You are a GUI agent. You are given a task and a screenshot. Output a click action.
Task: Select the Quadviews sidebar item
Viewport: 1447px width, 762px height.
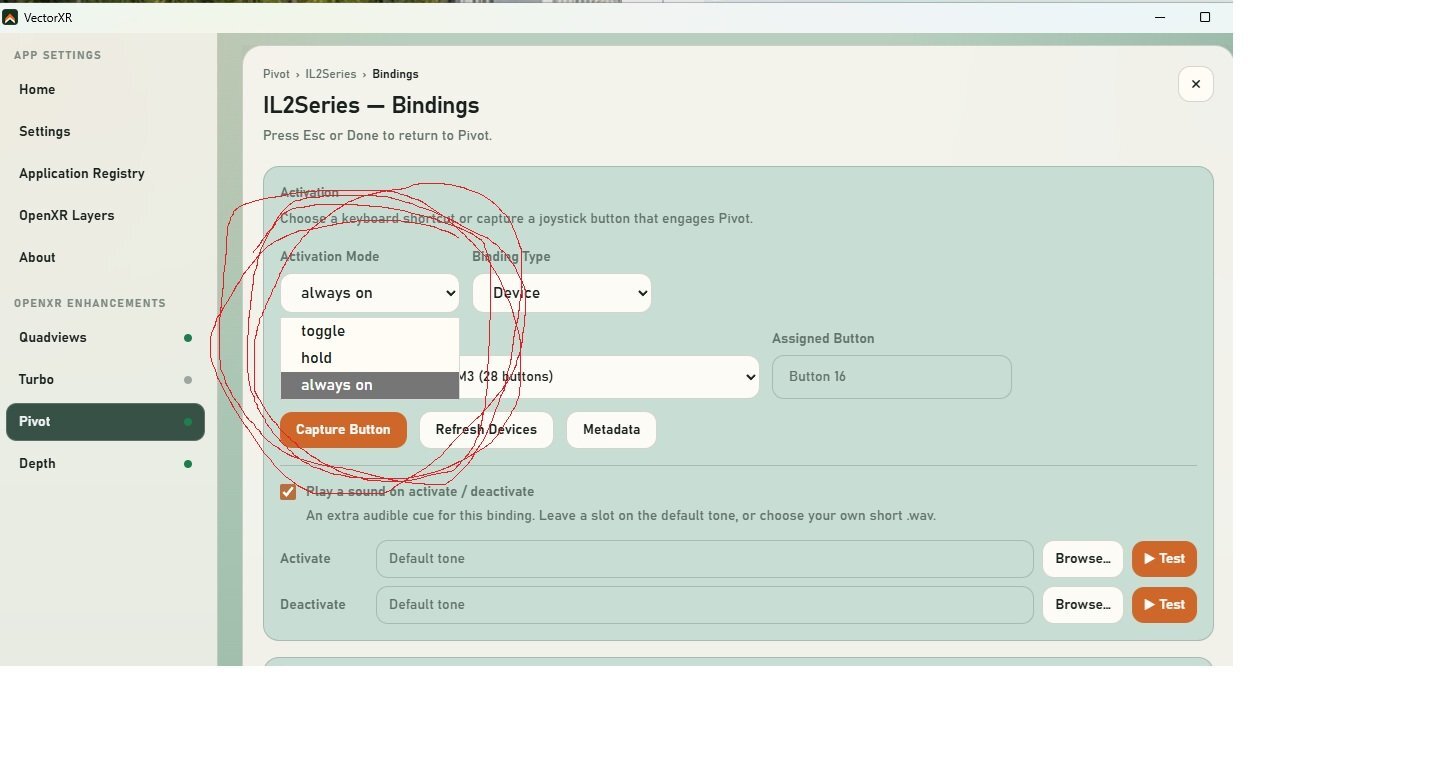click(x=53, y=338)
